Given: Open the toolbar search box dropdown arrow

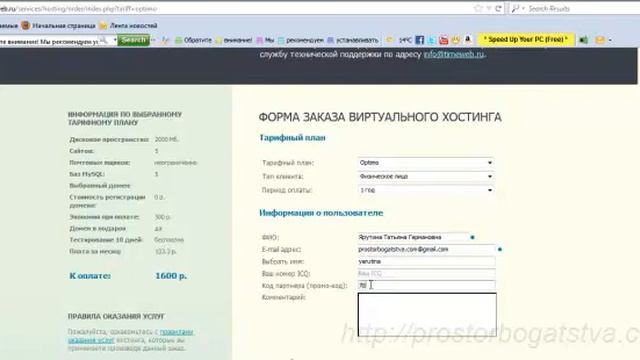Looking at the screenshot, I should (x=115, y=40).
